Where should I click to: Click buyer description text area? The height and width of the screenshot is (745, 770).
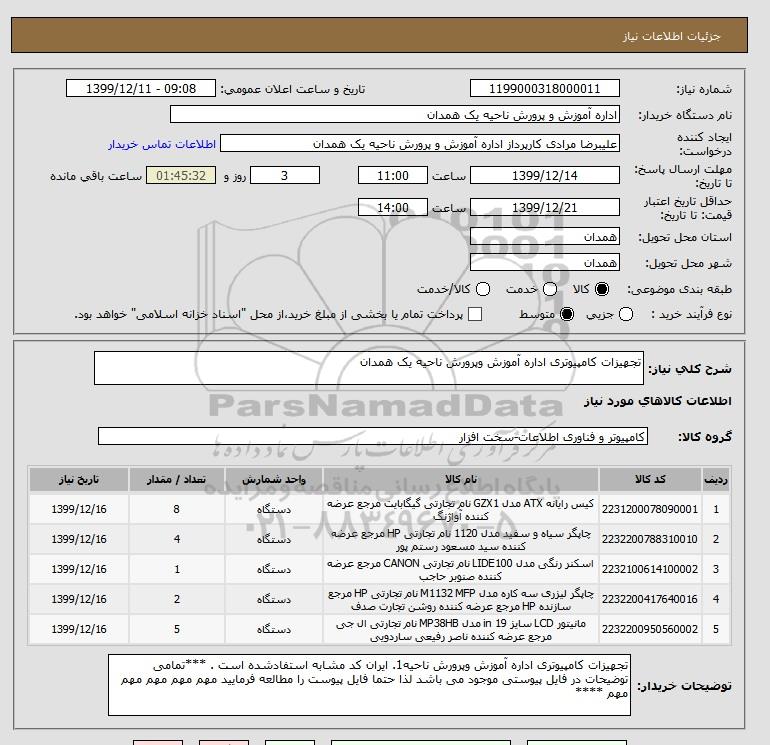pyautogui.click(x=369, y=685)
